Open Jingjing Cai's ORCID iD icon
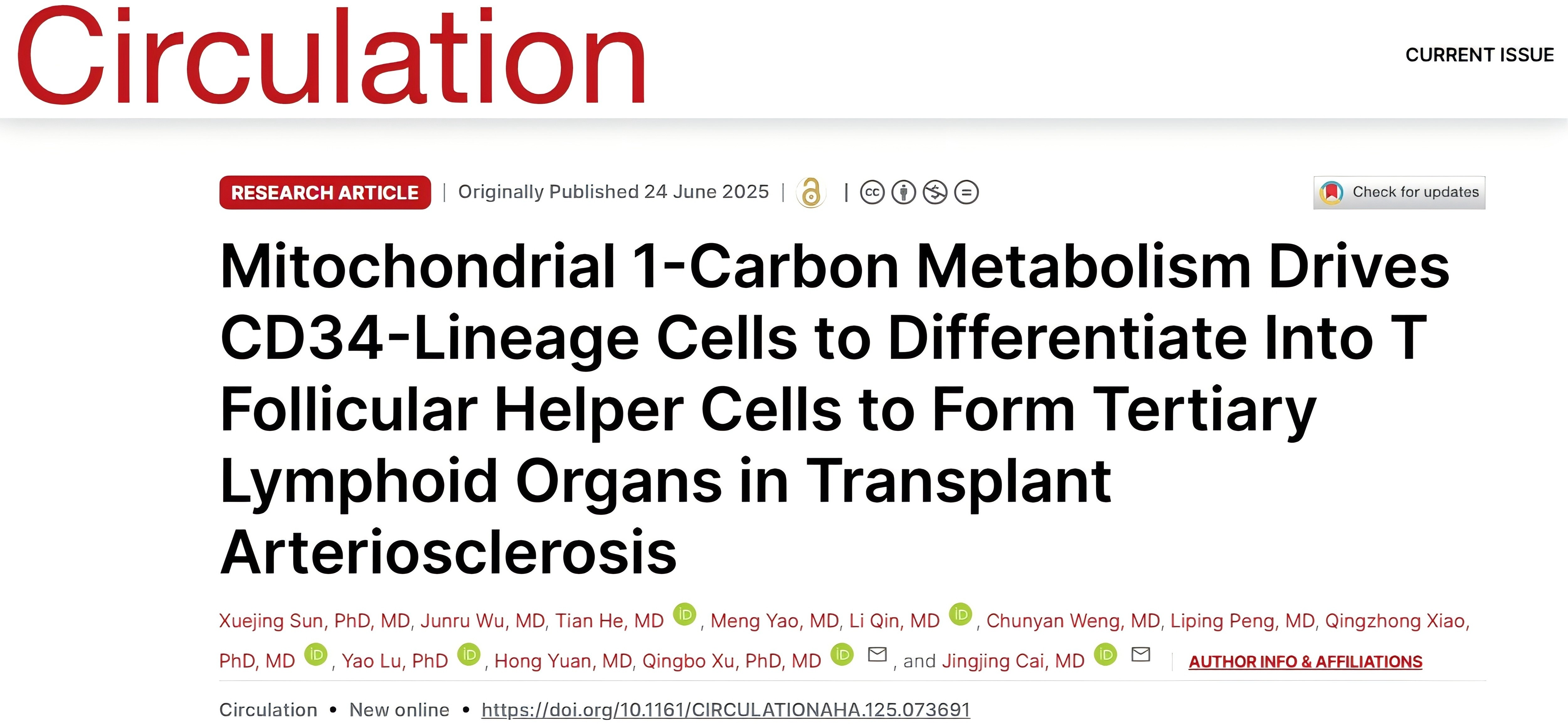Viewport: 1568px width, 724px height. [x=1105, y=655]
